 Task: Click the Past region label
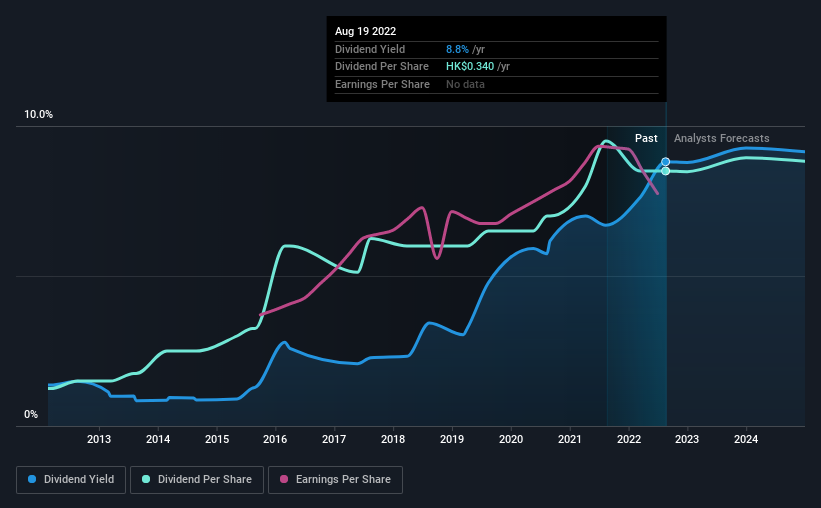click(646, 138)
